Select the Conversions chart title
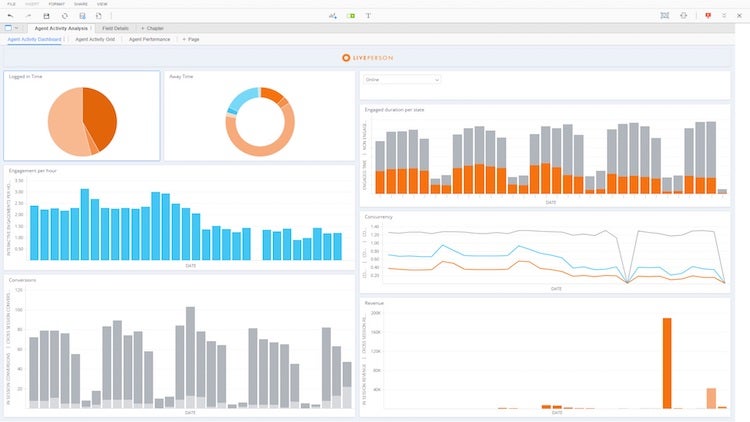This screenshot has height=422, width=750. click(x=22, y=280)
